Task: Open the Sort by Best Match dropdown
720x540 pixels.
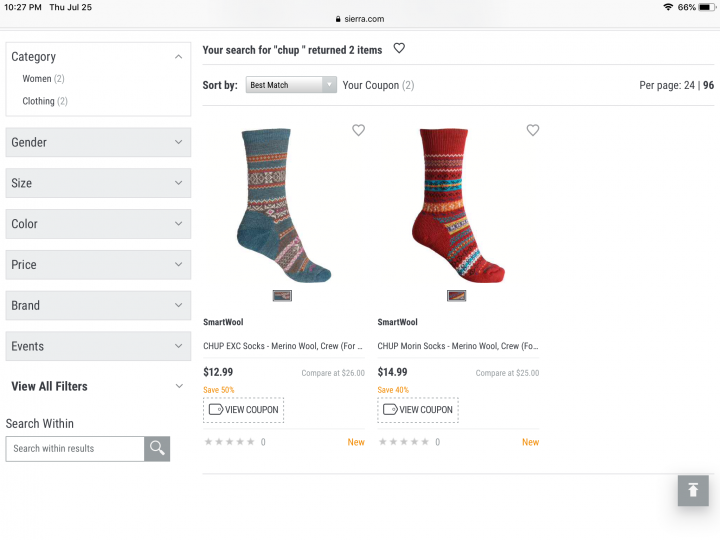Action: click(291, 85)
